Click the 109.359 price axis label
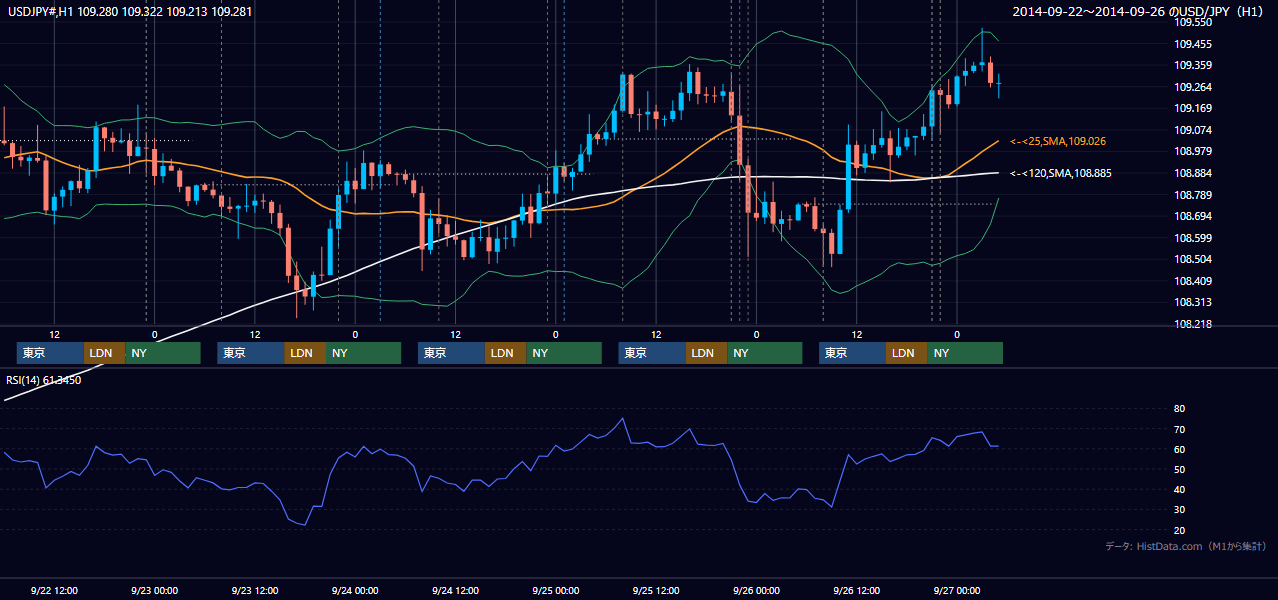Image resolution: width=1278 pixels, height=600 pixels. pyautogui.click(x=1192, y=65)
